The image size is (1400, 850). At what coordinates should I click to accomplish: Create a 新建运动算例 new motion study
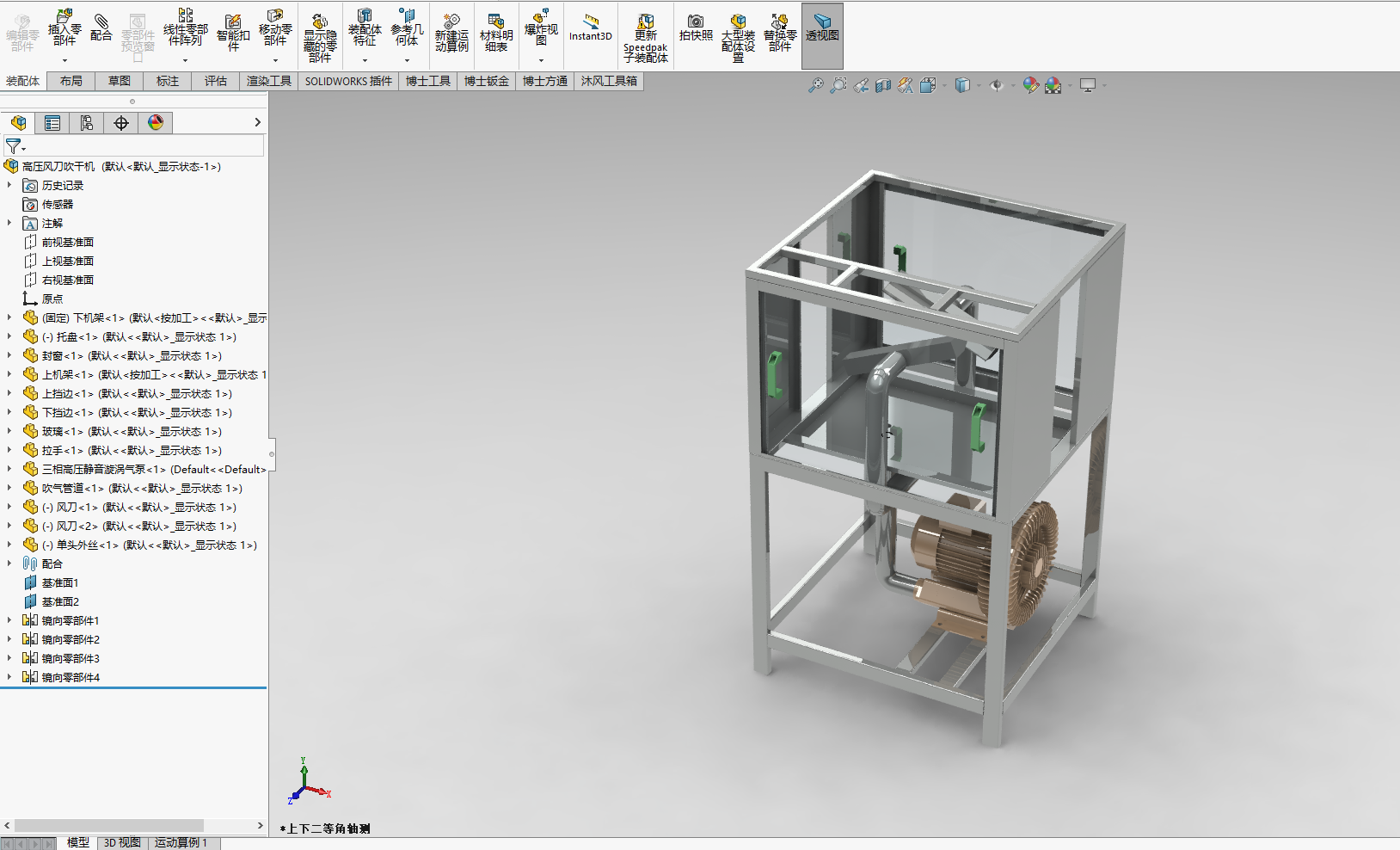451,34
